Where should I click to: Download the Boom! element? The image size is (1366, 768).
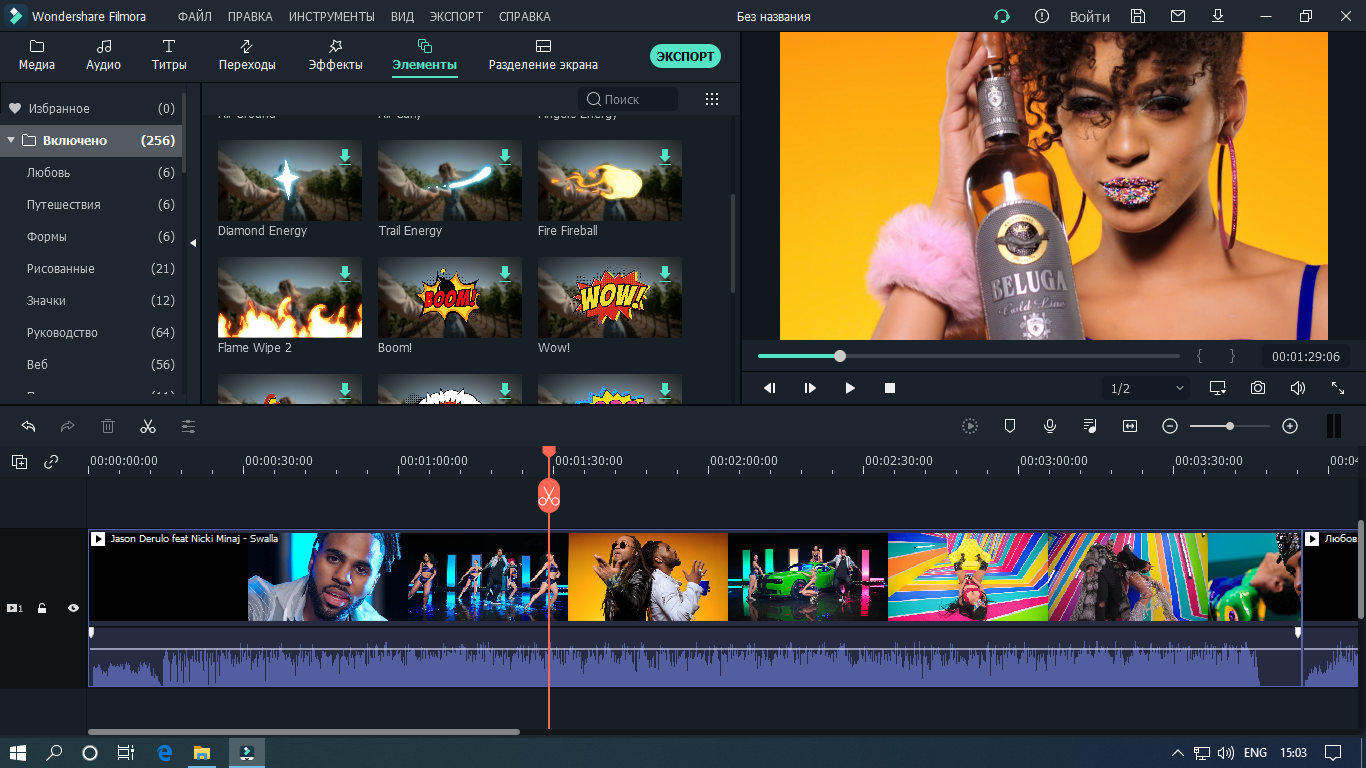pyautogui.click(x=505, y=273)
